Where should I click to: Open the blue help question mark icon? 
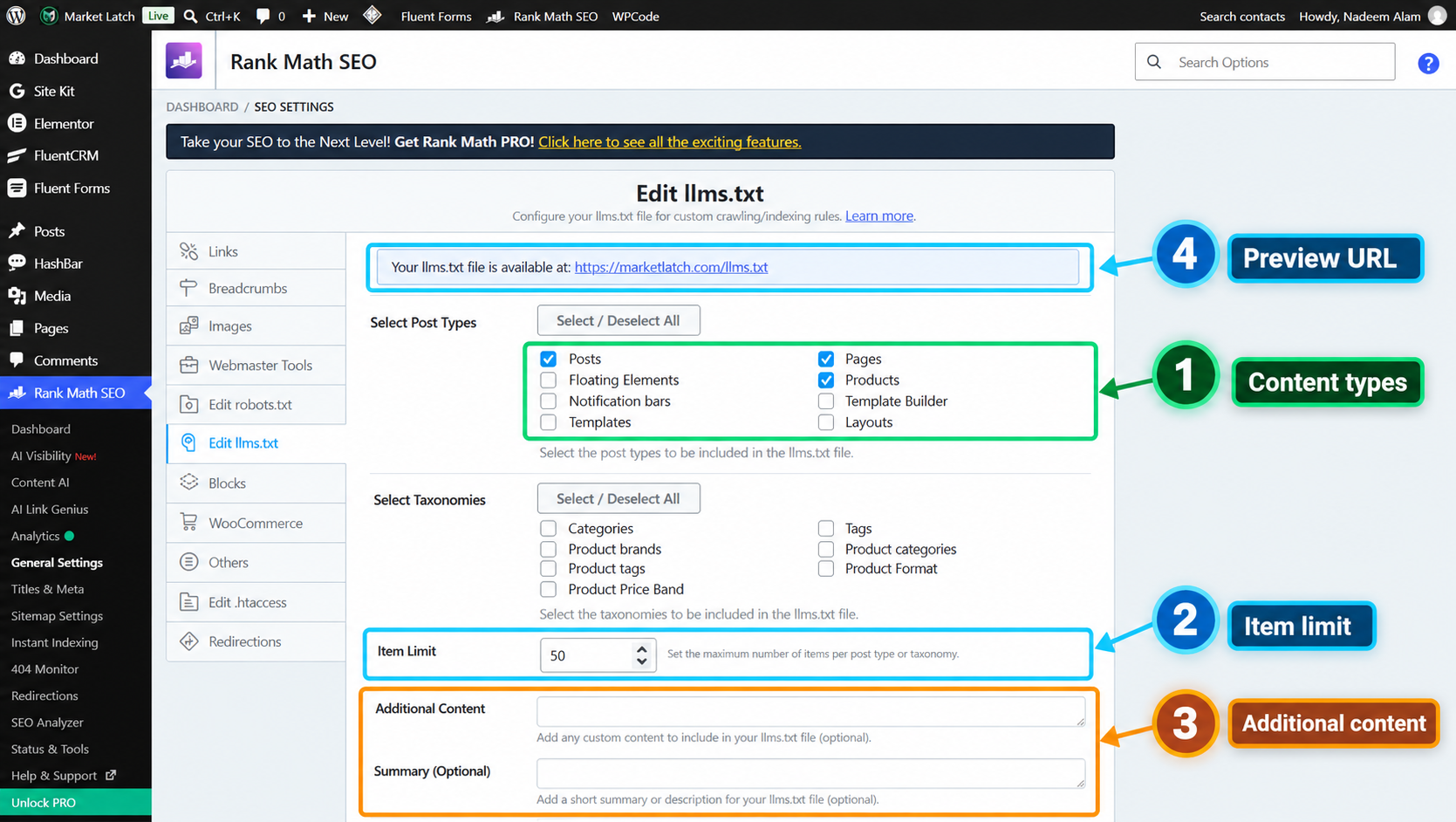point(1428,63)
